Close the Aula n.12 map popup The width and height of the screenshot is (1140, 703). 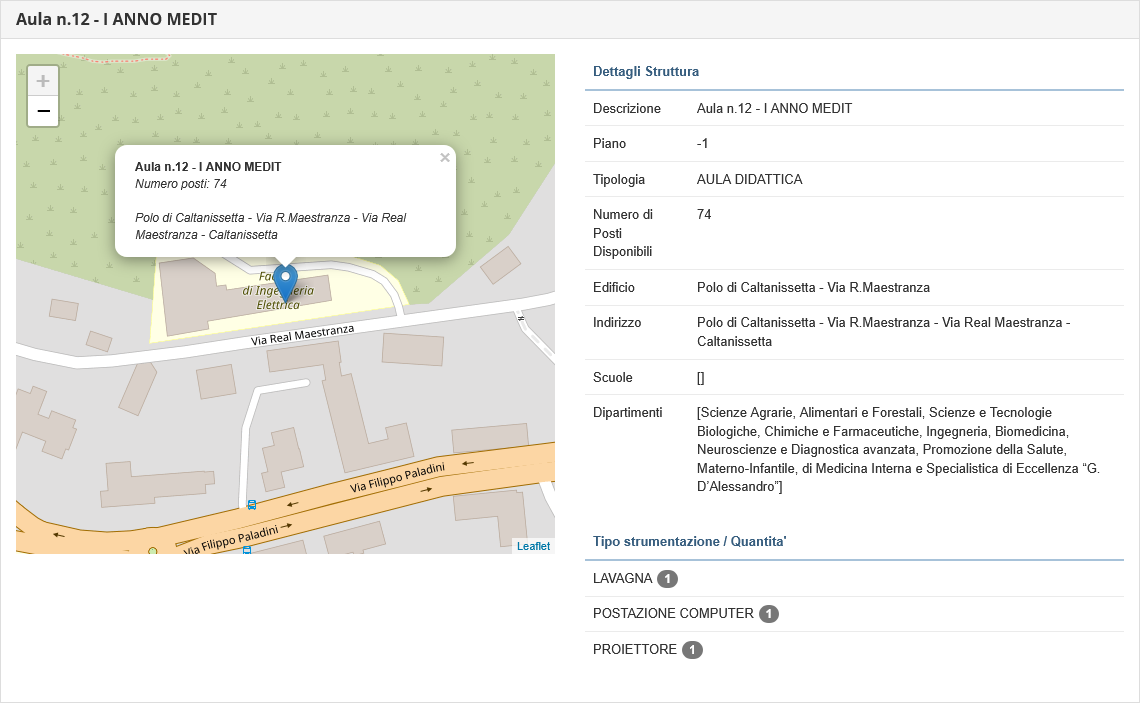445,158
